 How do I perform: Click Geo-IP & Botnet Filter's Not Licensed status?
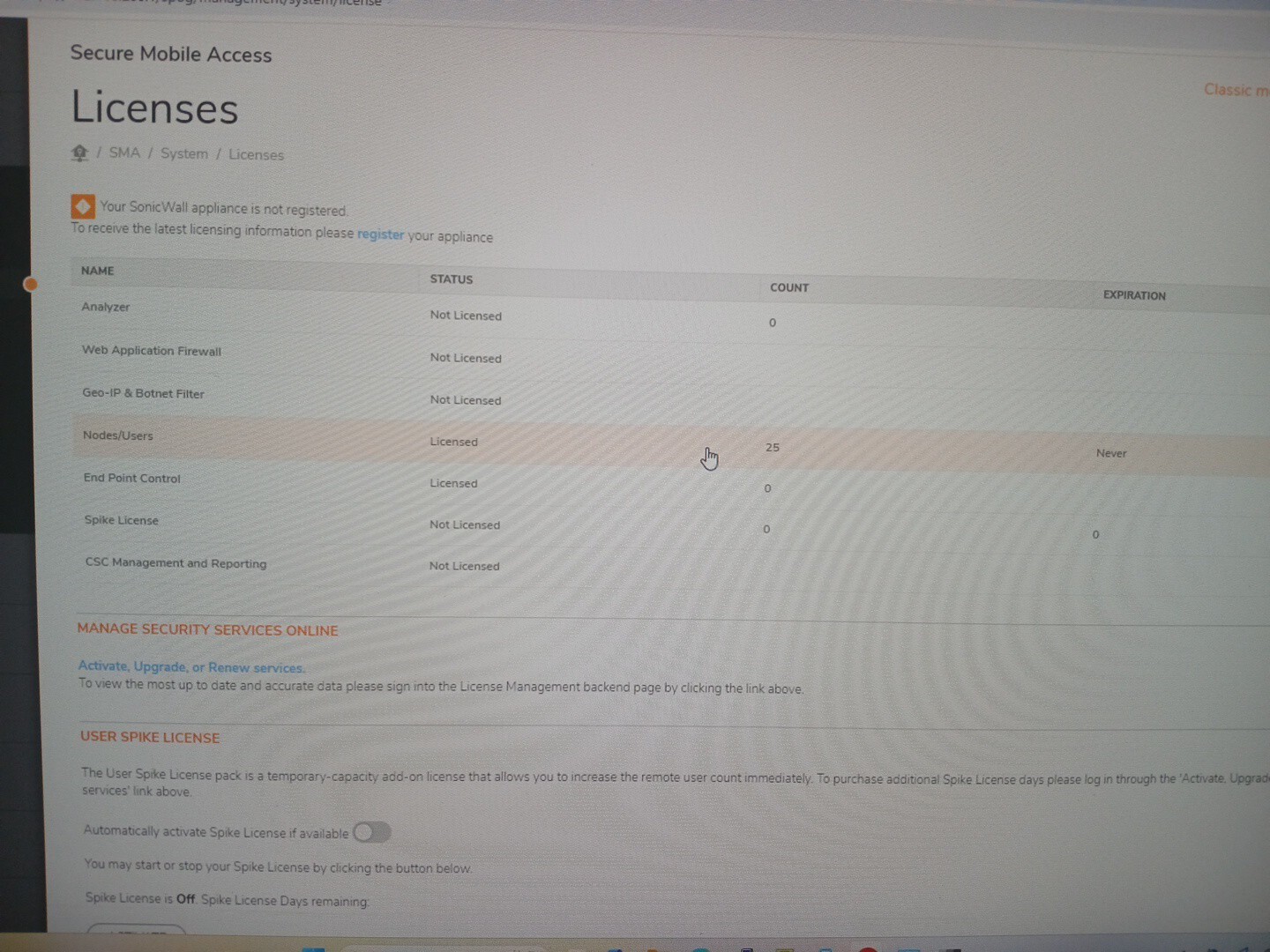point(466,400)
